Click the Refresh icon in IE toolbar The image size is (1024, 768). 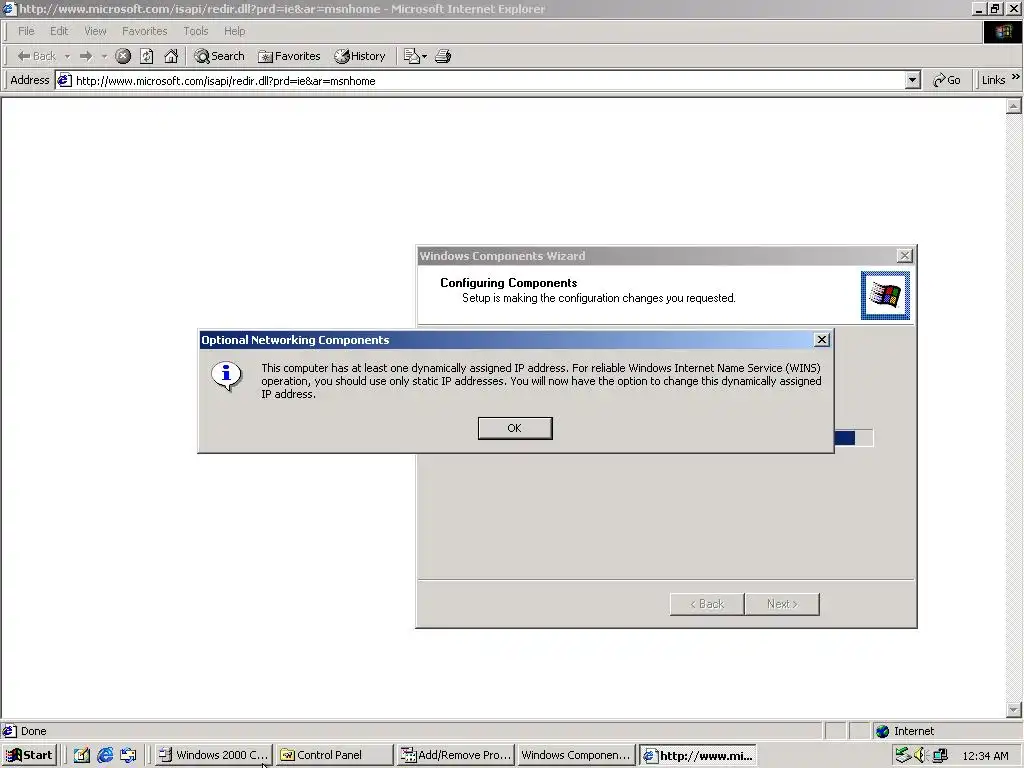click(147, 56)
